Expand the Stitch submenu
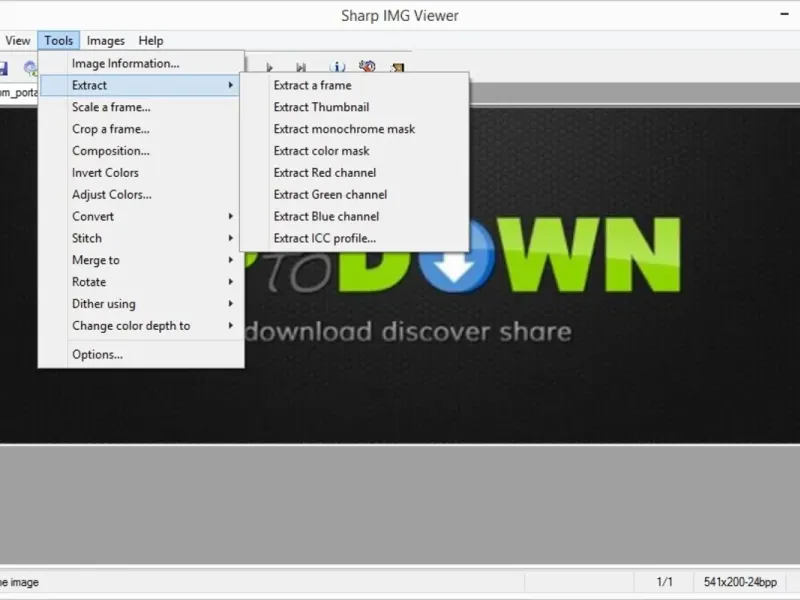The image size is (800, 600). coord(141,238)
